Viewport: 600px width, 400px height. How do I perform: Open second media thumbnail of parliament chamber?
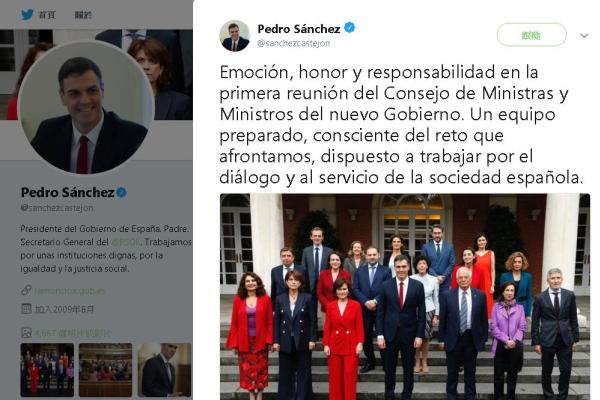106,370
